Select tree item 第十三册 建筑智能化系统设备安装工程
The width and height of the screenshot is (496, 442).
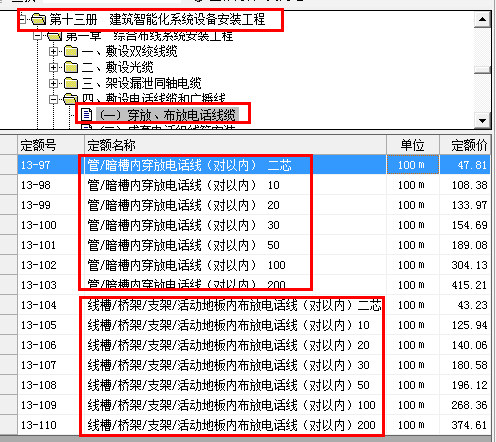[x=157, y=20]
